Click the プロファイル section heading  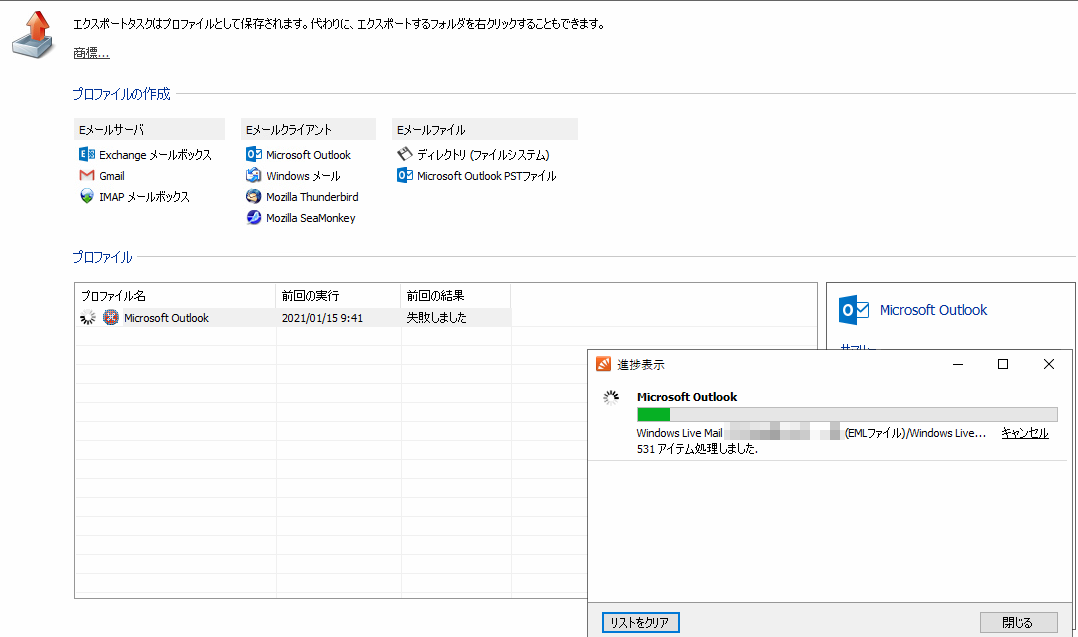click(102, 257)
